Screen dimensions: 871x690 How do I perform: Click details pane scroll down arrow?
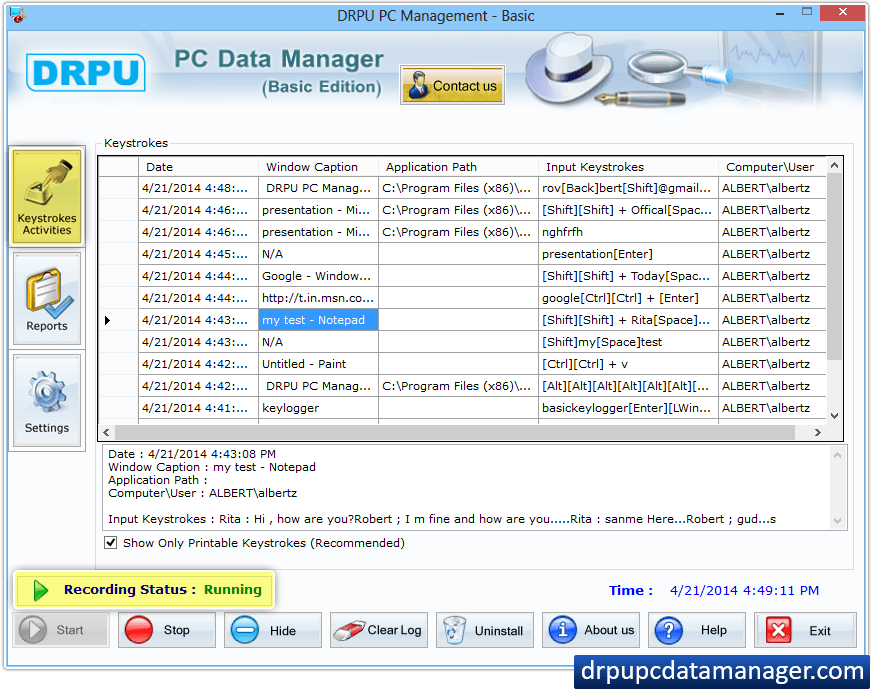tap(838, 521)
